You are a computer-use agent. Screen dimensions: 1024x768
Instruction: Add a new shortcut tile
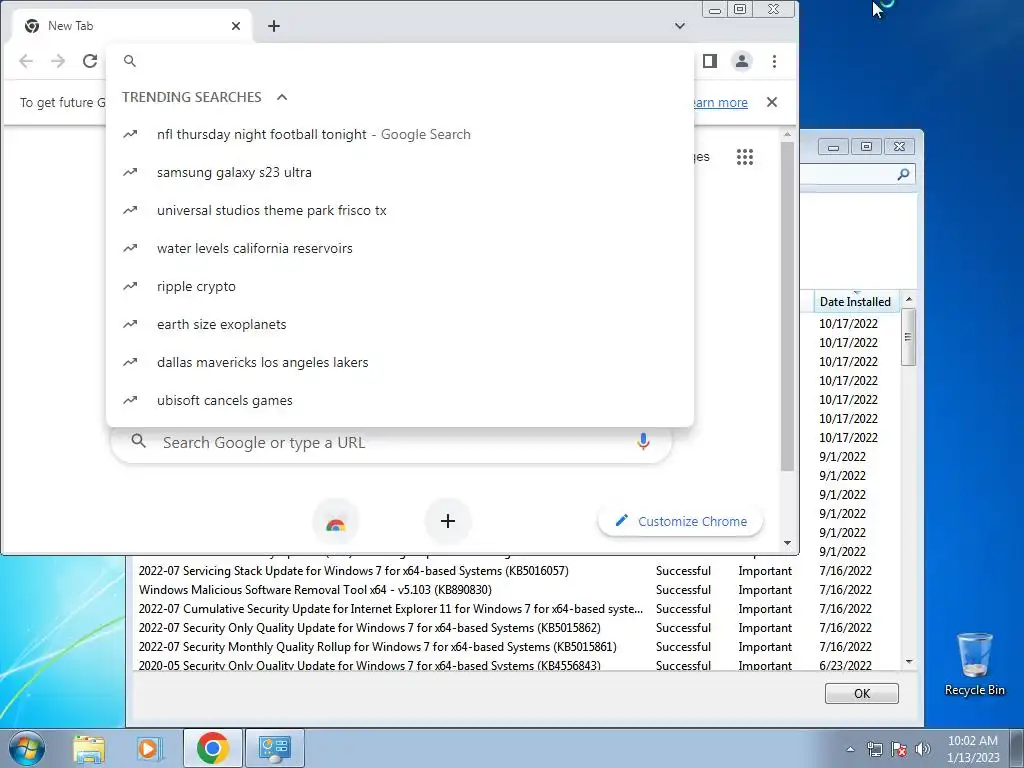point(448,521)
